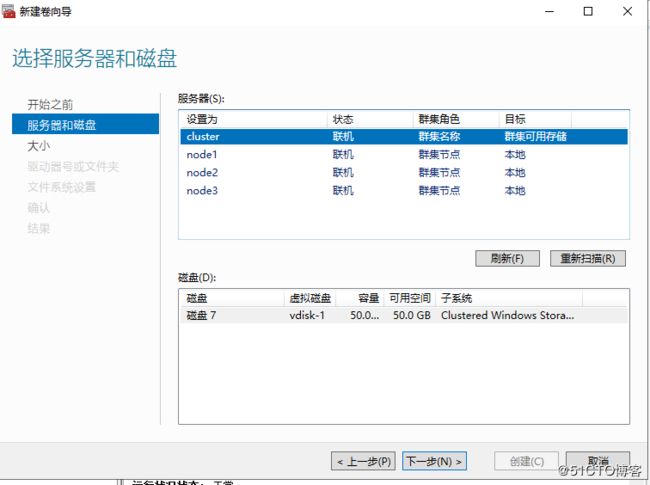Click 群集可用存储 target cell

click(536, 136)
